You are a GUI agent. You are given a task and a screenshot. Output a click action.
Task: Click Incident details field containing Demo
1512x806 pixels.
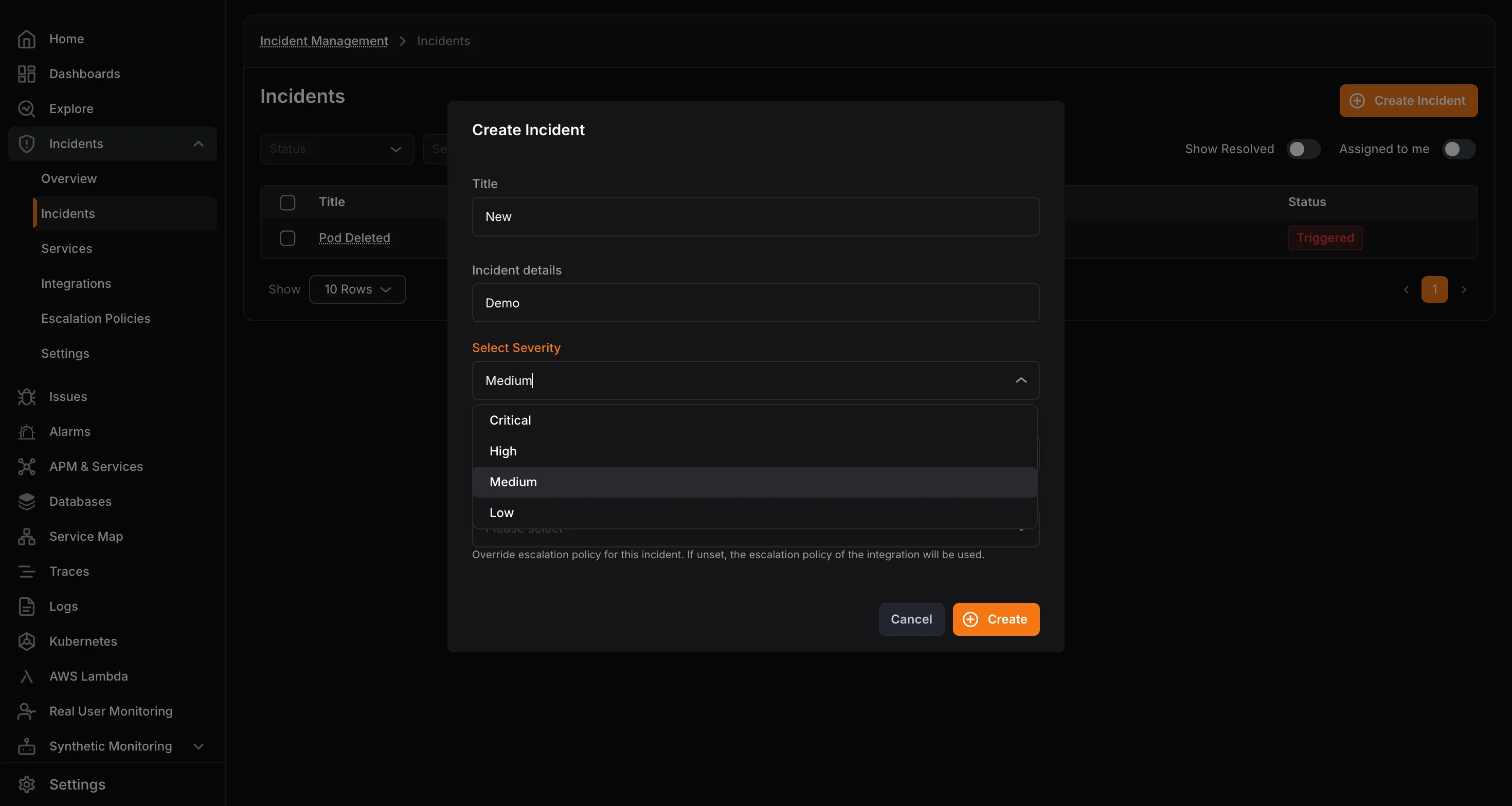coord(755,303)
